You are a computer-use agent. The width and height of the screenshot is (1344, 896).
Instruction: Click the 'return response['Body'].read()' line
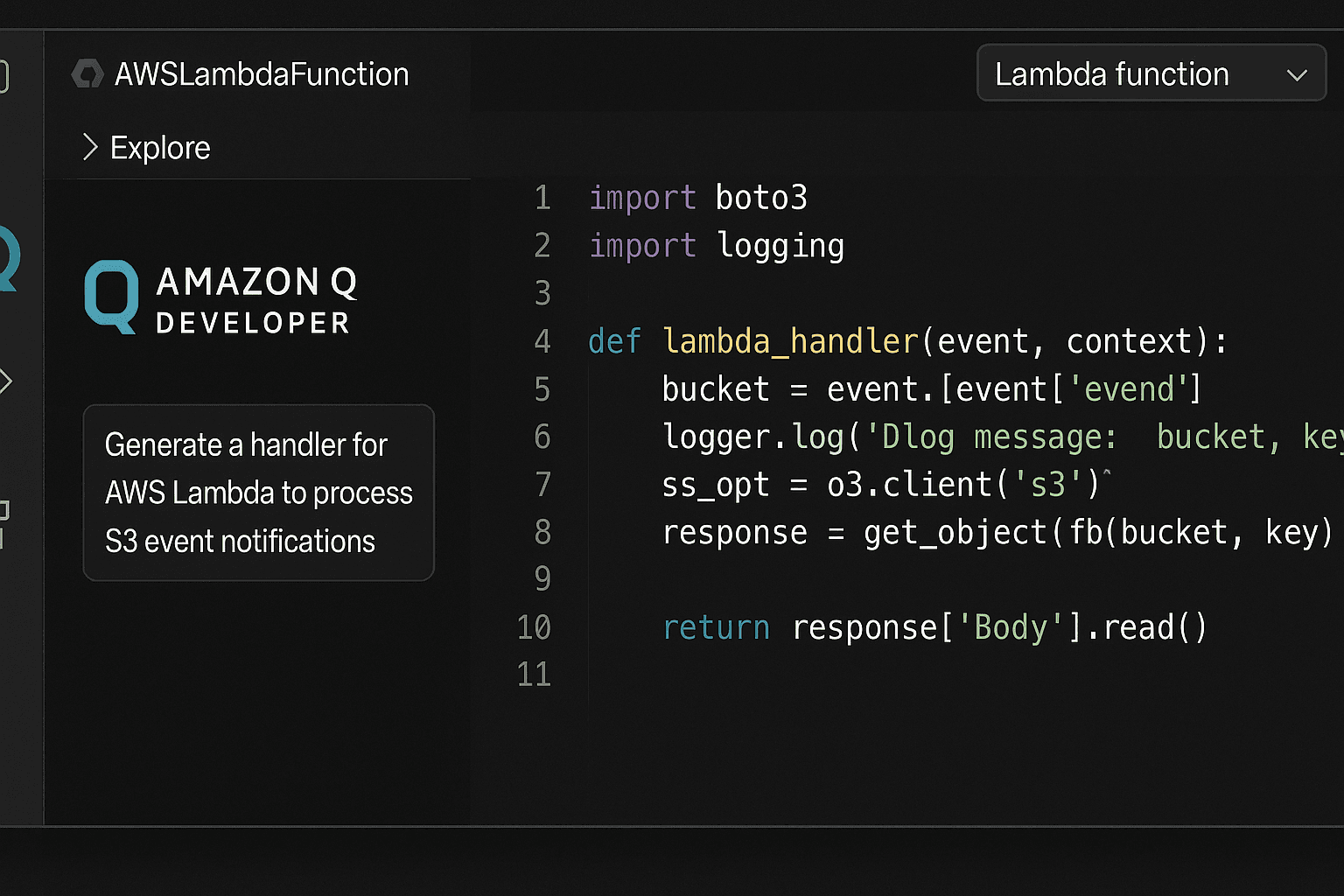[934, 627]
